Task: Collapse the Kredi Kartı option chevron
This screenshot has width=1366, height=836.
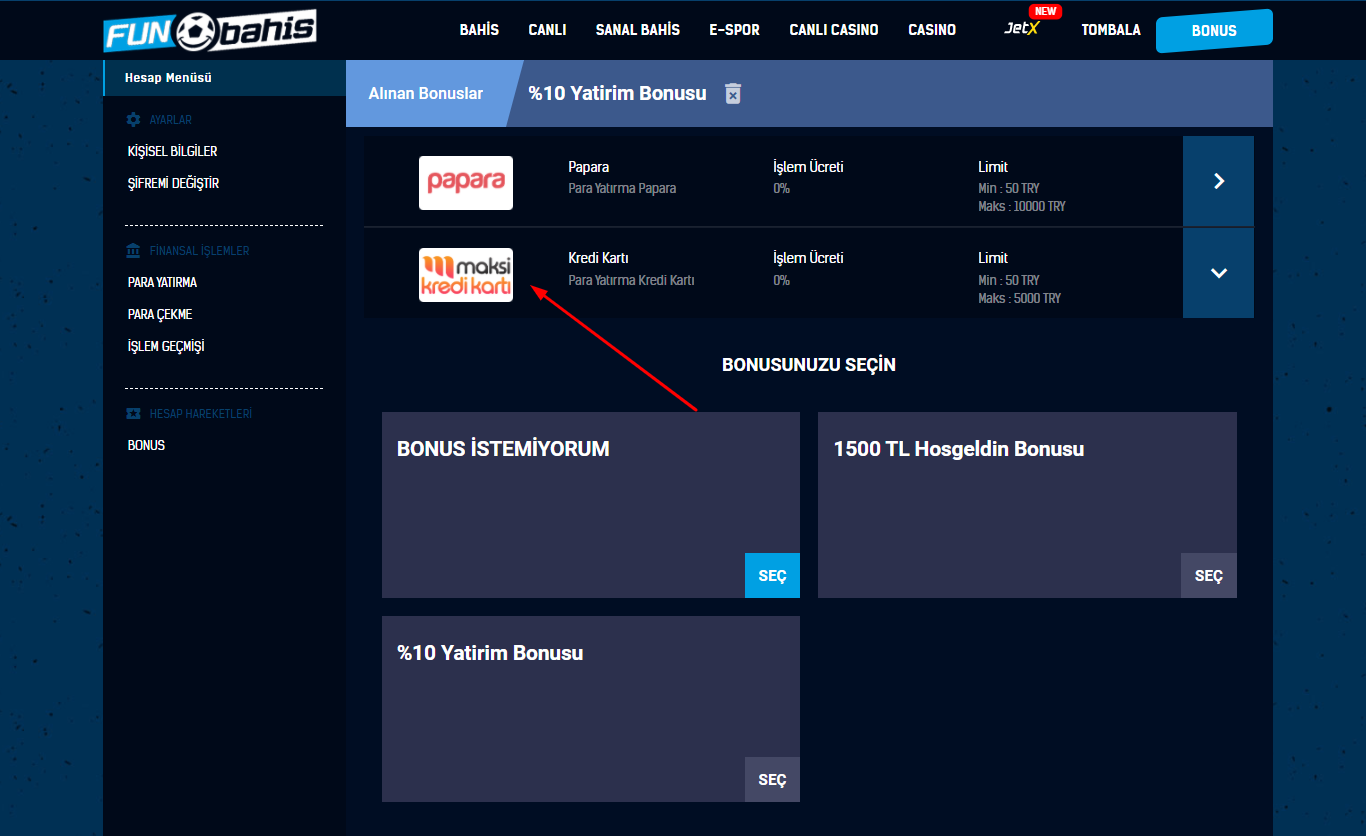Action: (1218, 273)
